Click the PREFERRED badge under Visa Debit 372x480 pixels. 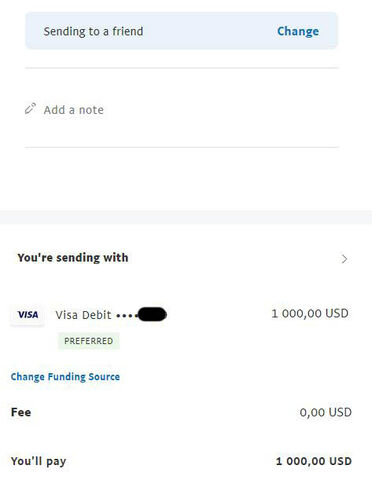pyautogui.click(x=89, y=341)
